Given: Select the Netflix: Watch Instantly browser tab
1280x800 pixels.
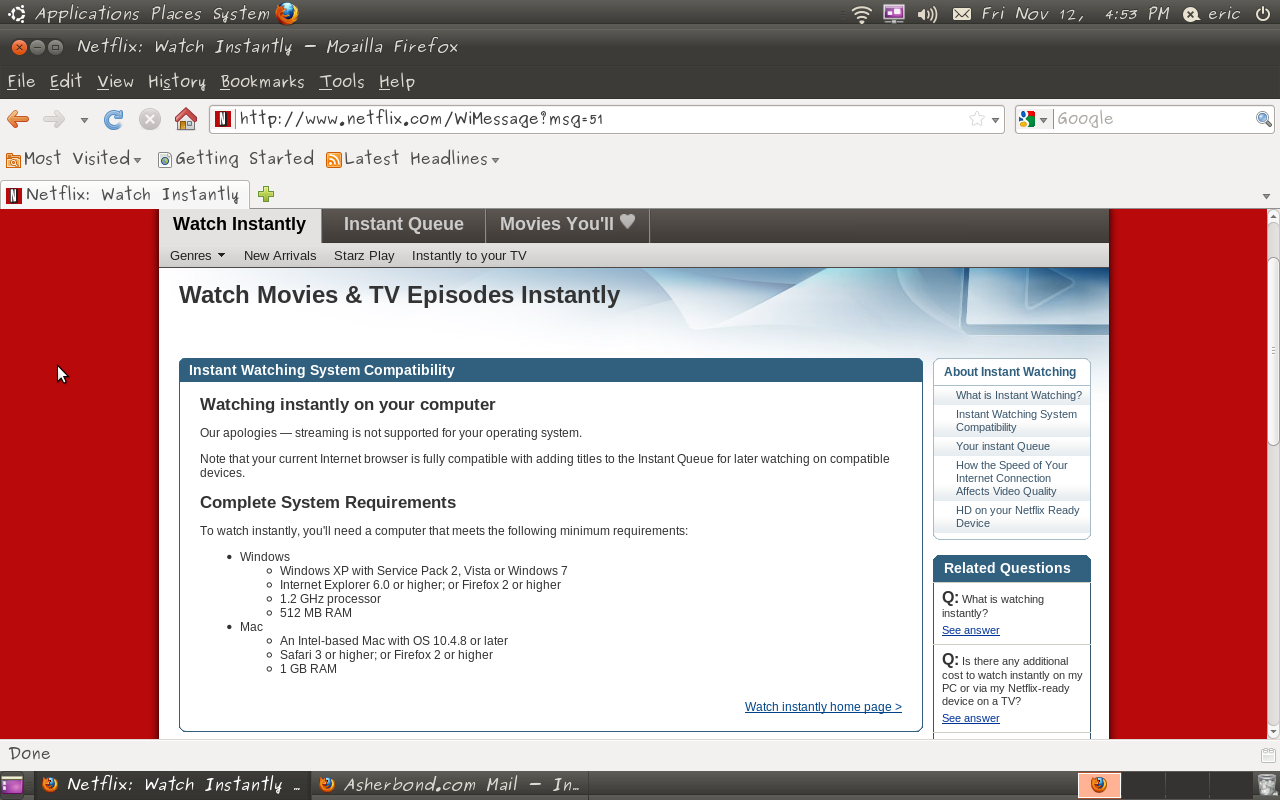Looking at the screenshot, I should (x=124, y=194).
